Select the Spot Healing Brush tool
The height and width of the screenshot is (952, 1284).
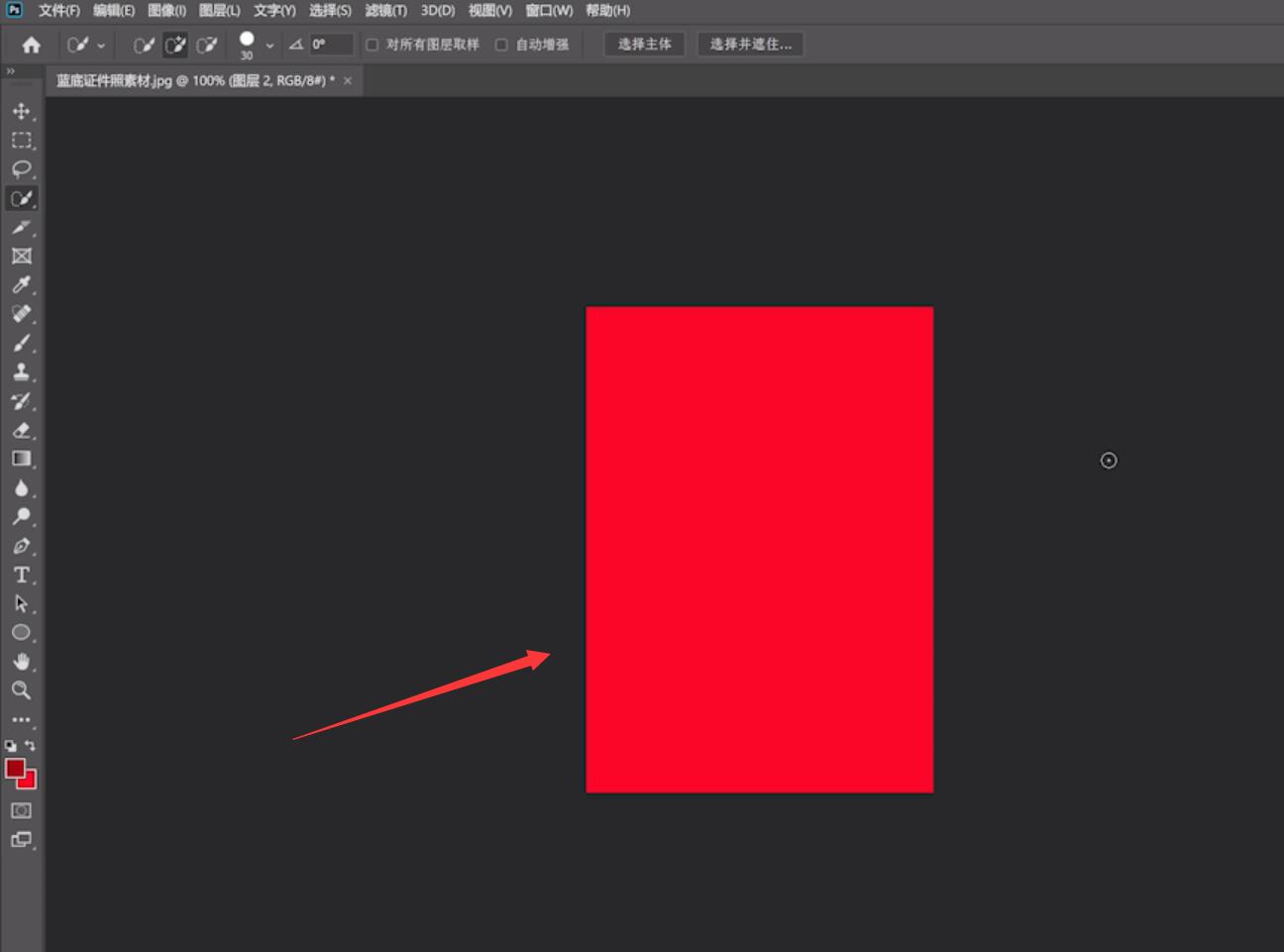pyautogui.click(x=21, y=314)
